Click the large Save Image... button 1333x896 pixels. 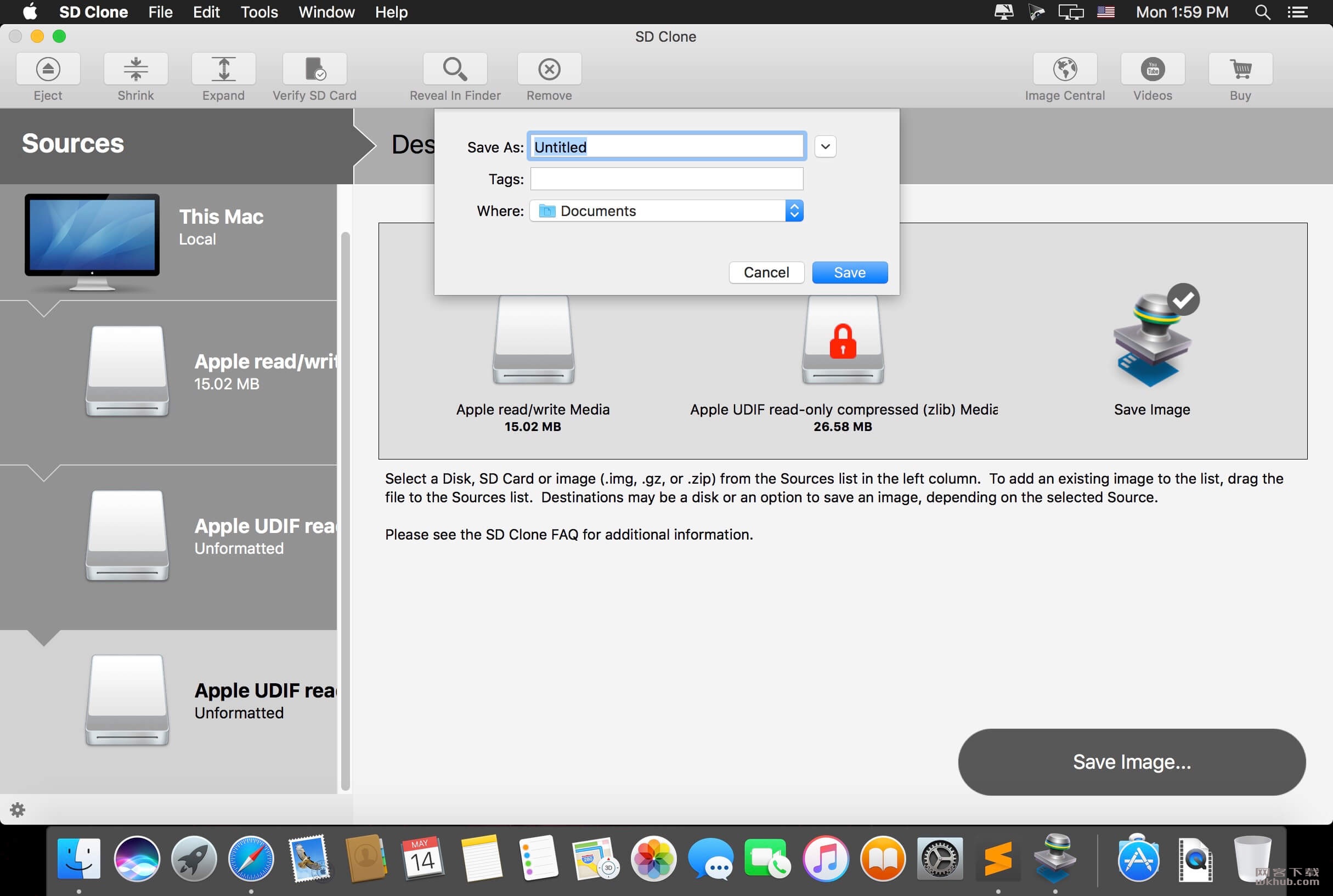pyautogui.click(x=1132, y=762)
